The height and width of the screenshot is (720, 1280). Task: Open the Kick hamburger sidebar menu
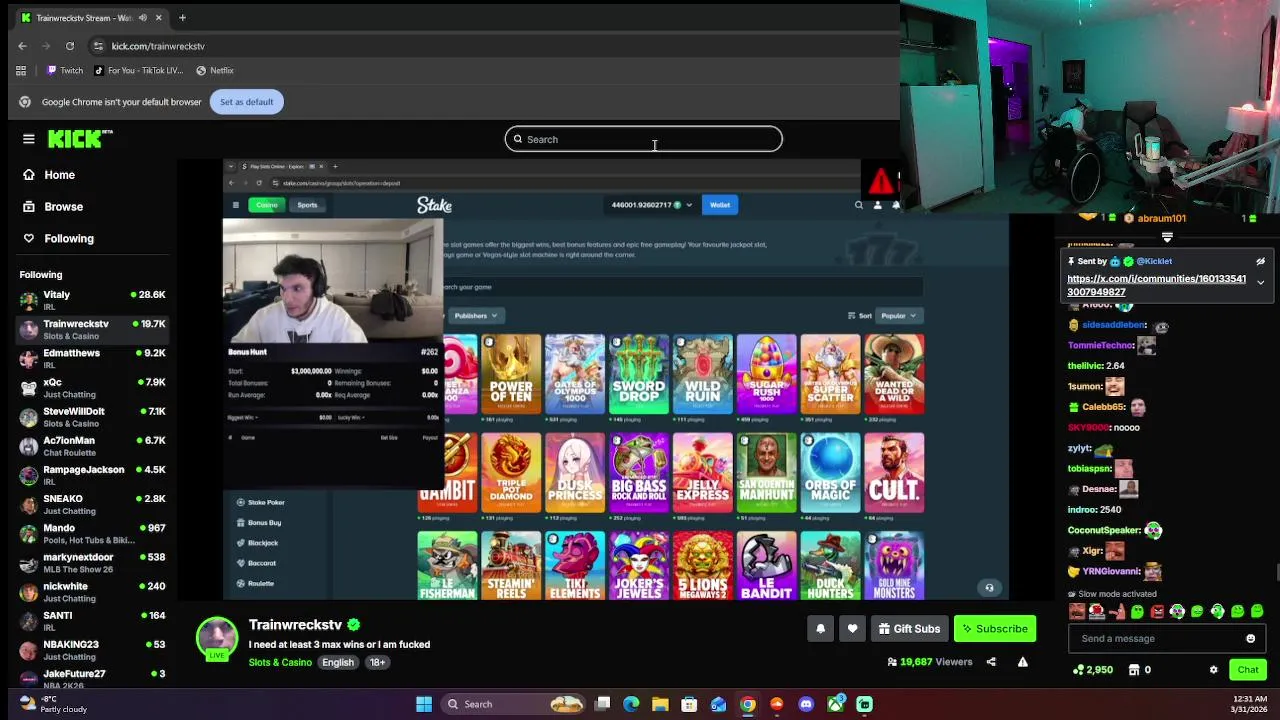click(x=29, y=139)
